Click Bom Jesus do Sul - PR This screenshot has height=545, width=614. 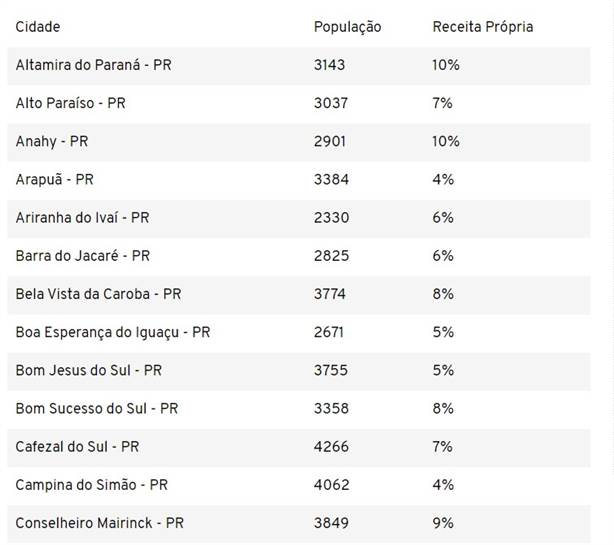88,371
